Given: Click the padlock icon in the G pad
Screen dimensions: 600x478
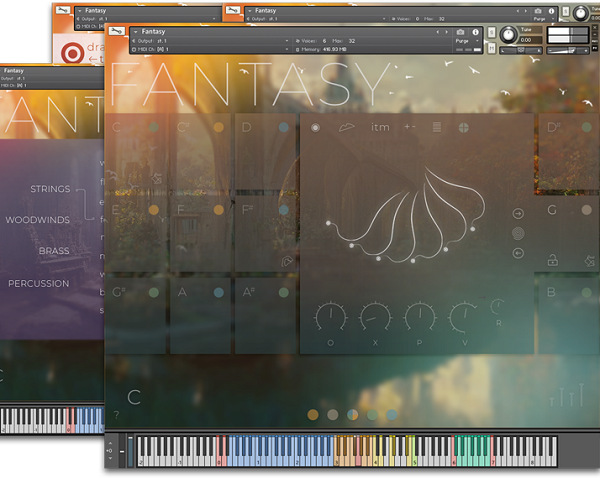Looking at the screenshot, I should click(x=553, y=260).
